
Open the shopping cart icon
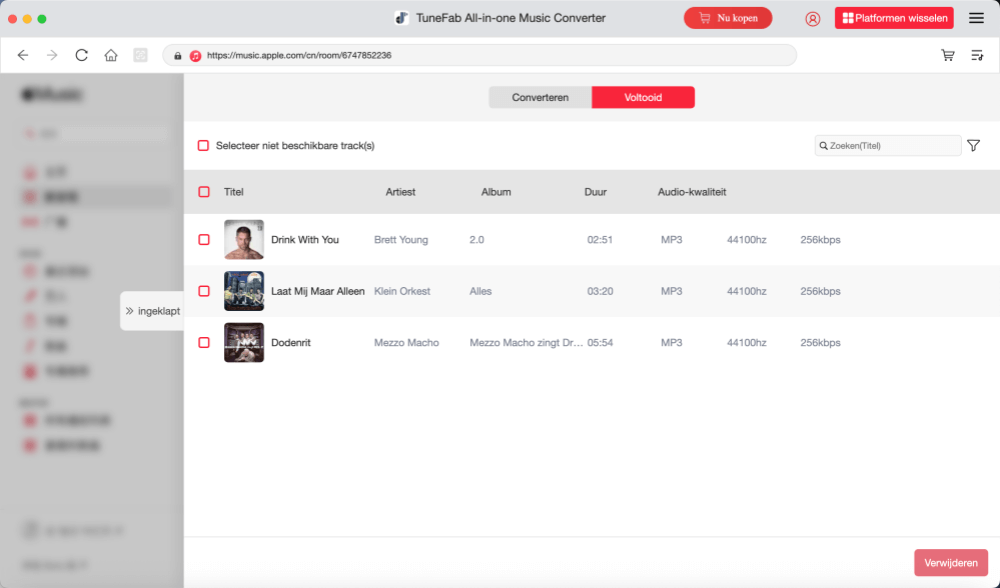click(947, 55)
